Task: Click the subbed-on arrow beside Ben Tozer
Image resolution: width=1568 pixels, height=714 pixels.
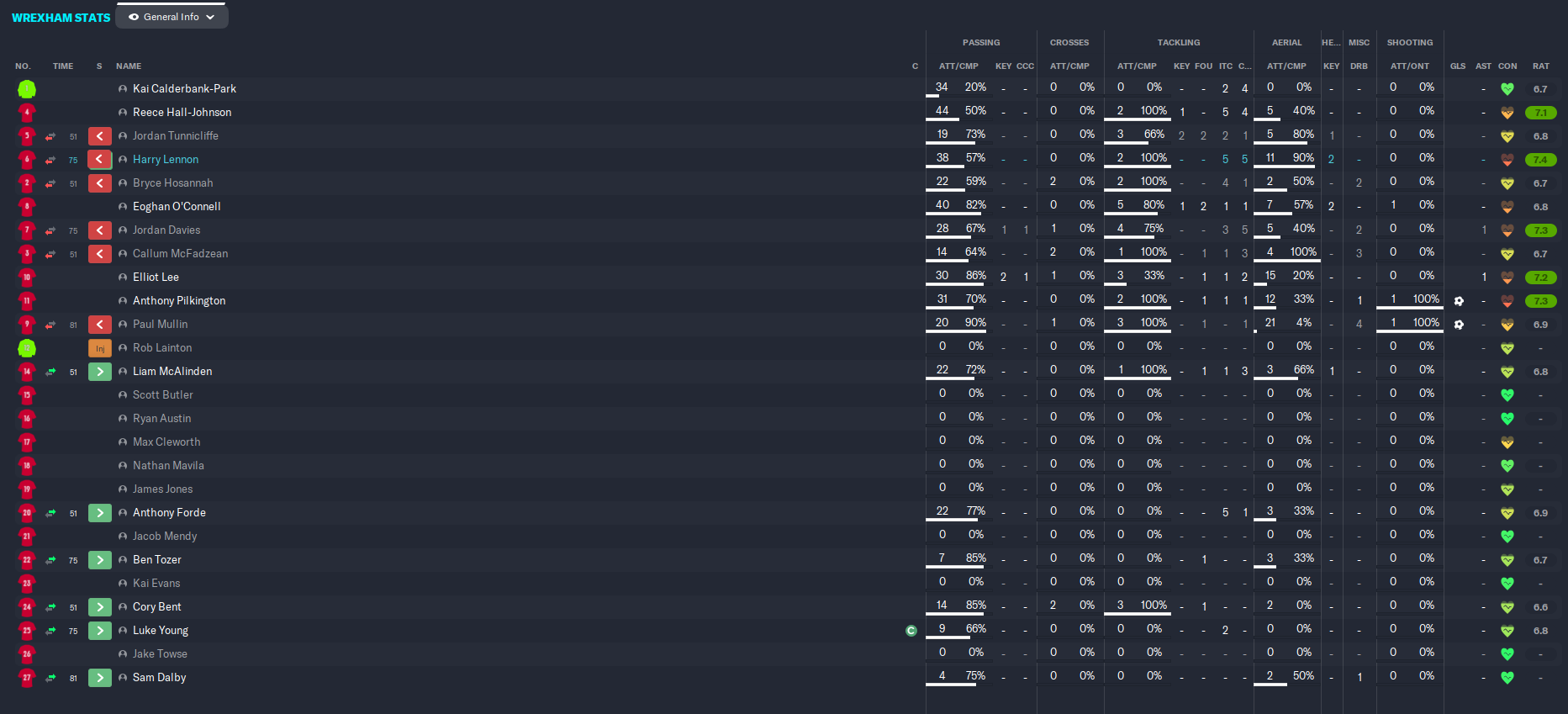Action: (x=100, y=559)
